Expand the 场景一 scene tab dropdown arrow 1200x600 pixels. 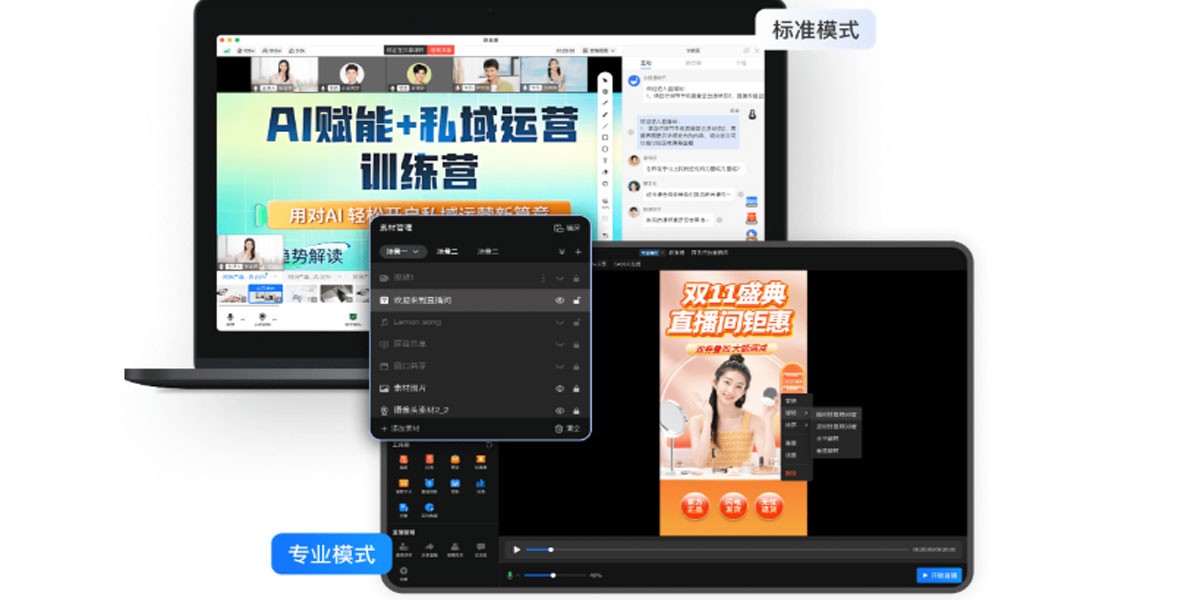(415, 251)
